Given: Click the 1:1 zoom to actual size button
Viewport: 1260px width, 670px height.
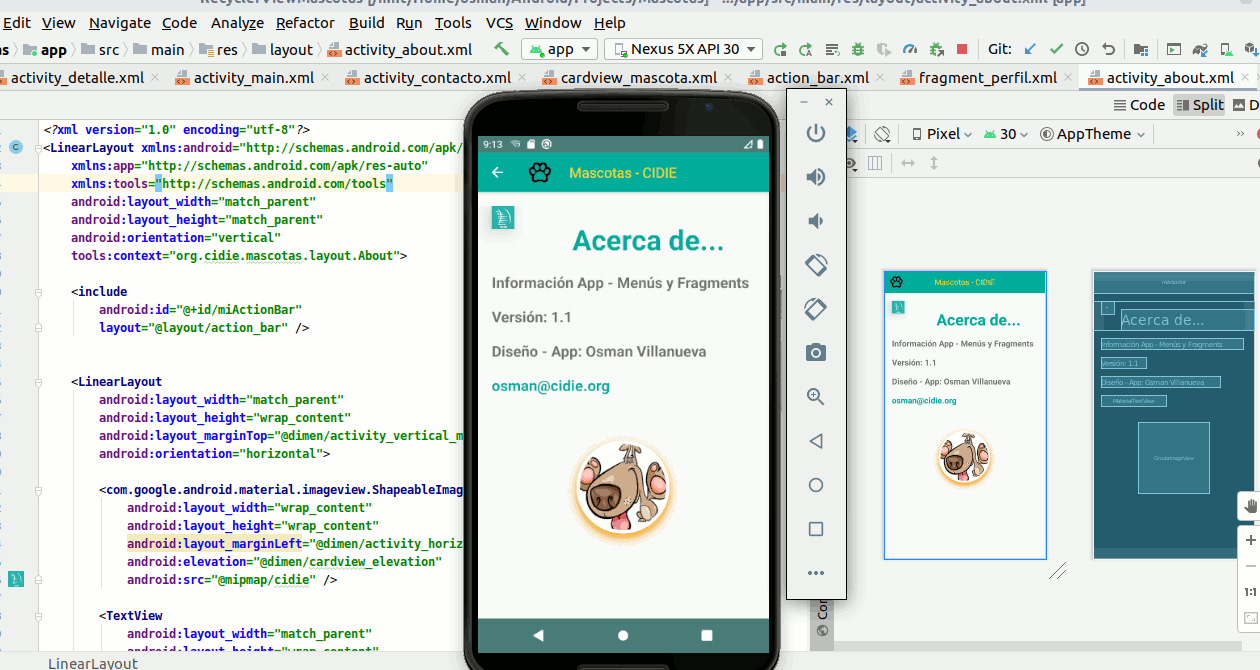Looking at the screenshot, I should [1250, 592].
